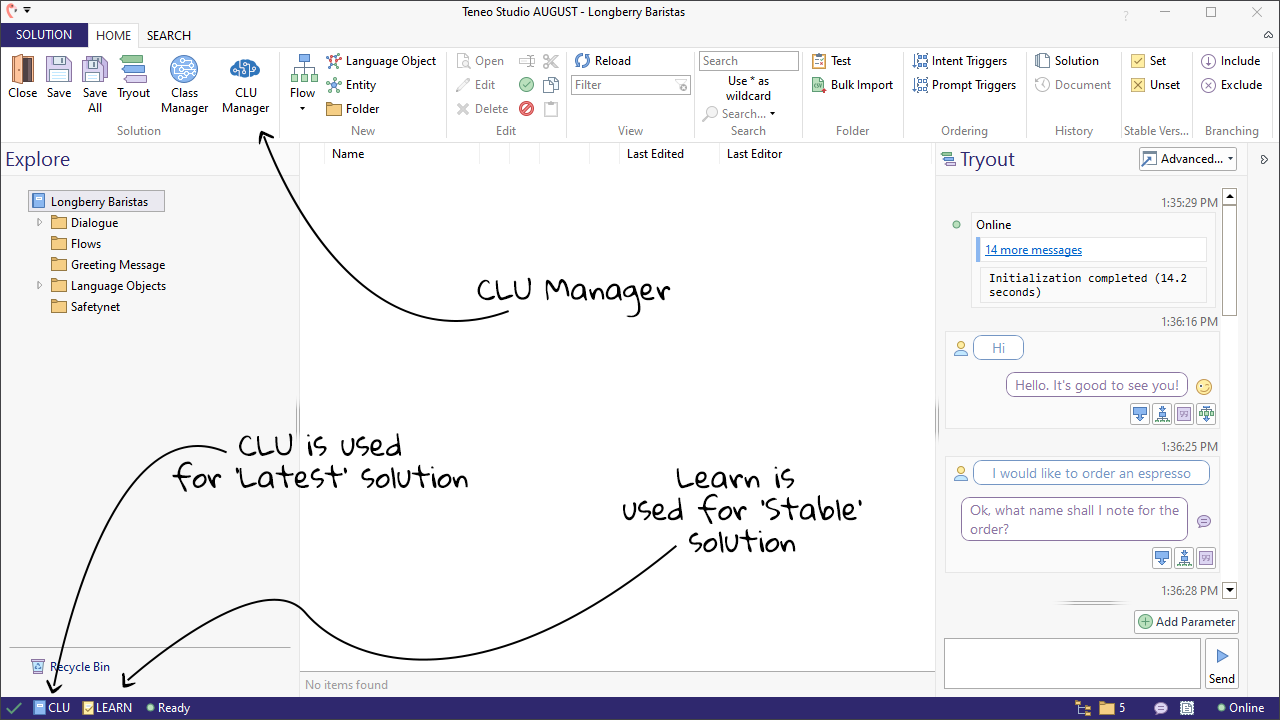
Task: Click the chip icon in status bar
Action: [x=1187, y=708]
